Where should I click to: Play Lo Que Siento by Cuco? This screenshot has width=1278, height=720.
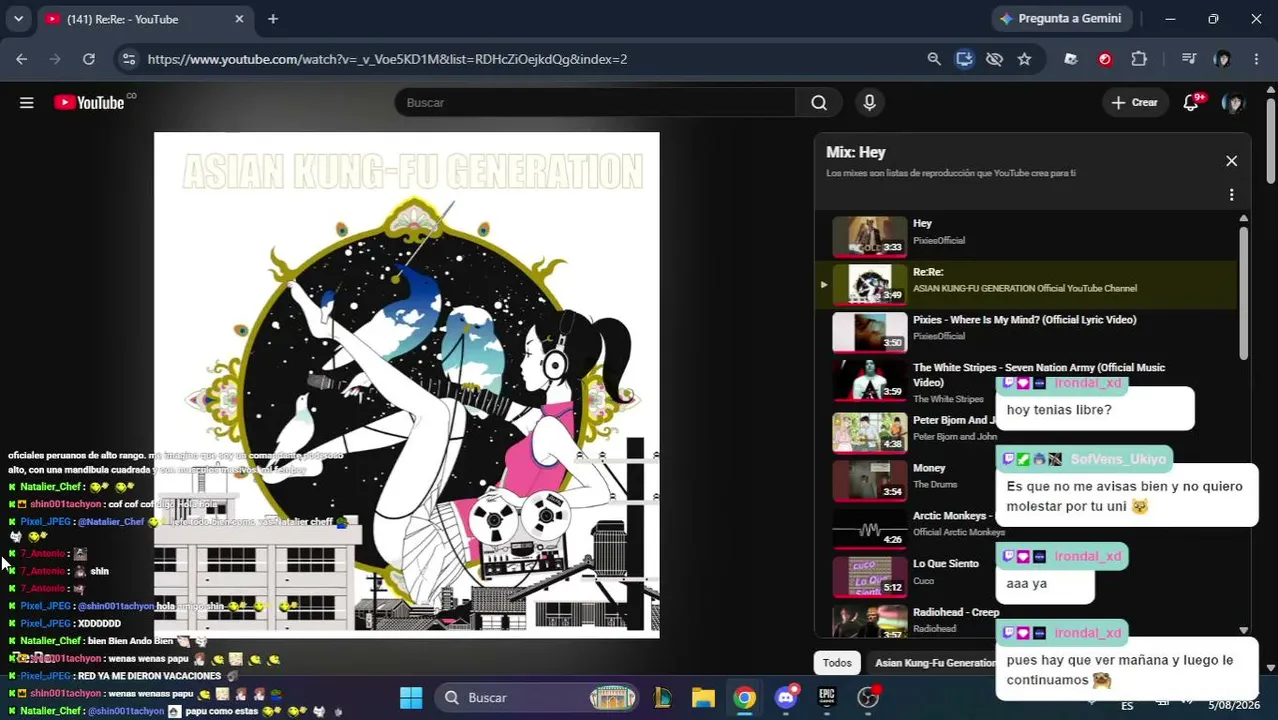click(870, 576)
